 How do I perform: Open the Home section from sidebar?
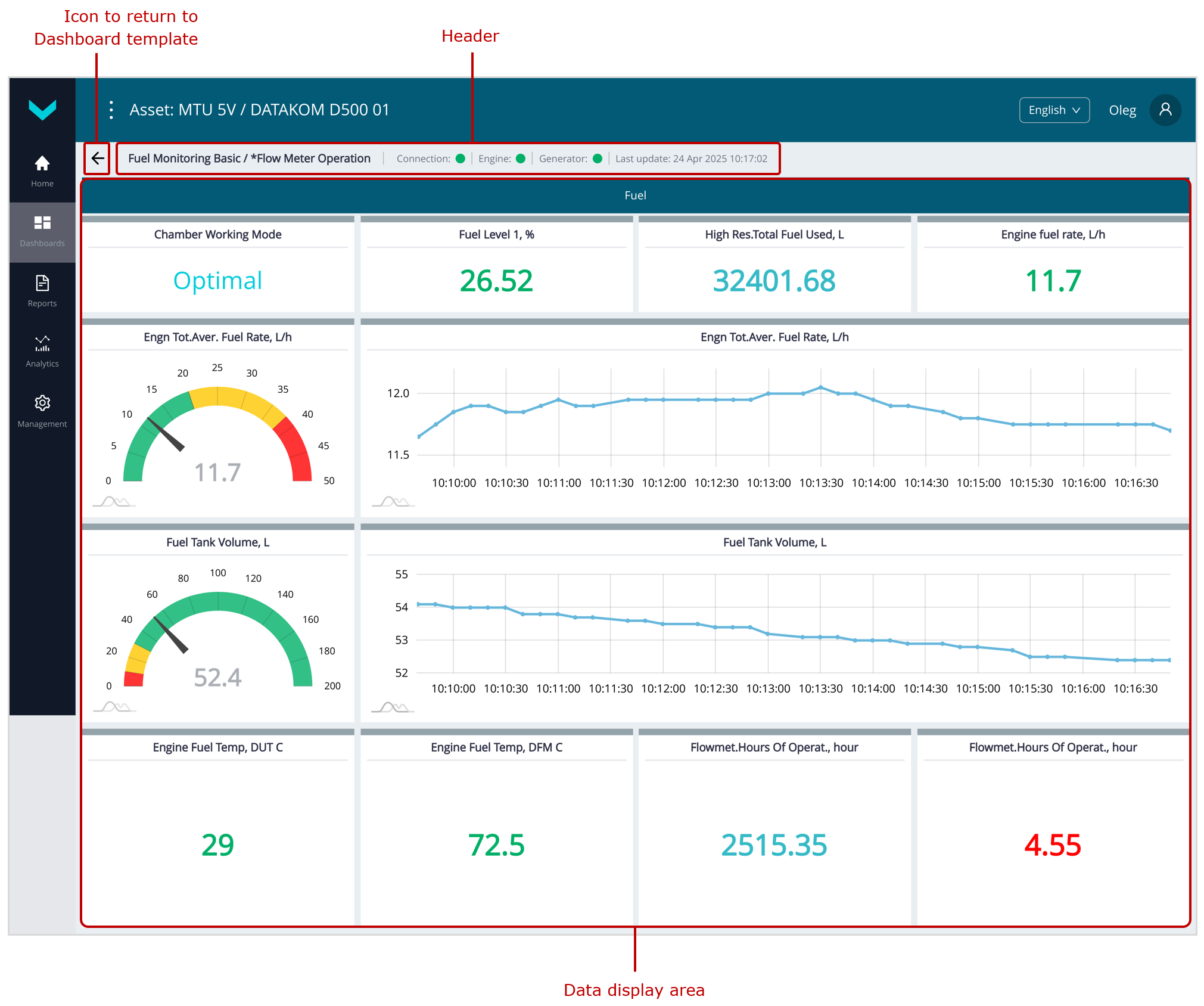(x=42, y=171)
